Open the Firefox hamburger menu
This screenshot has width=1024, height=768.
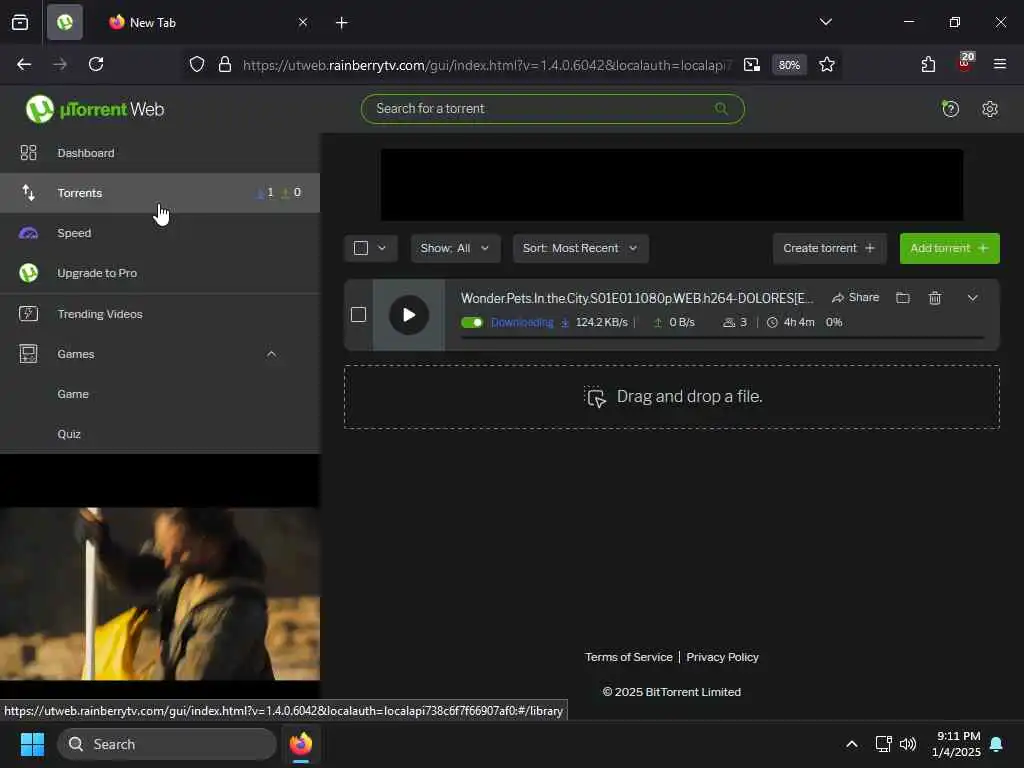point(1000,64)
